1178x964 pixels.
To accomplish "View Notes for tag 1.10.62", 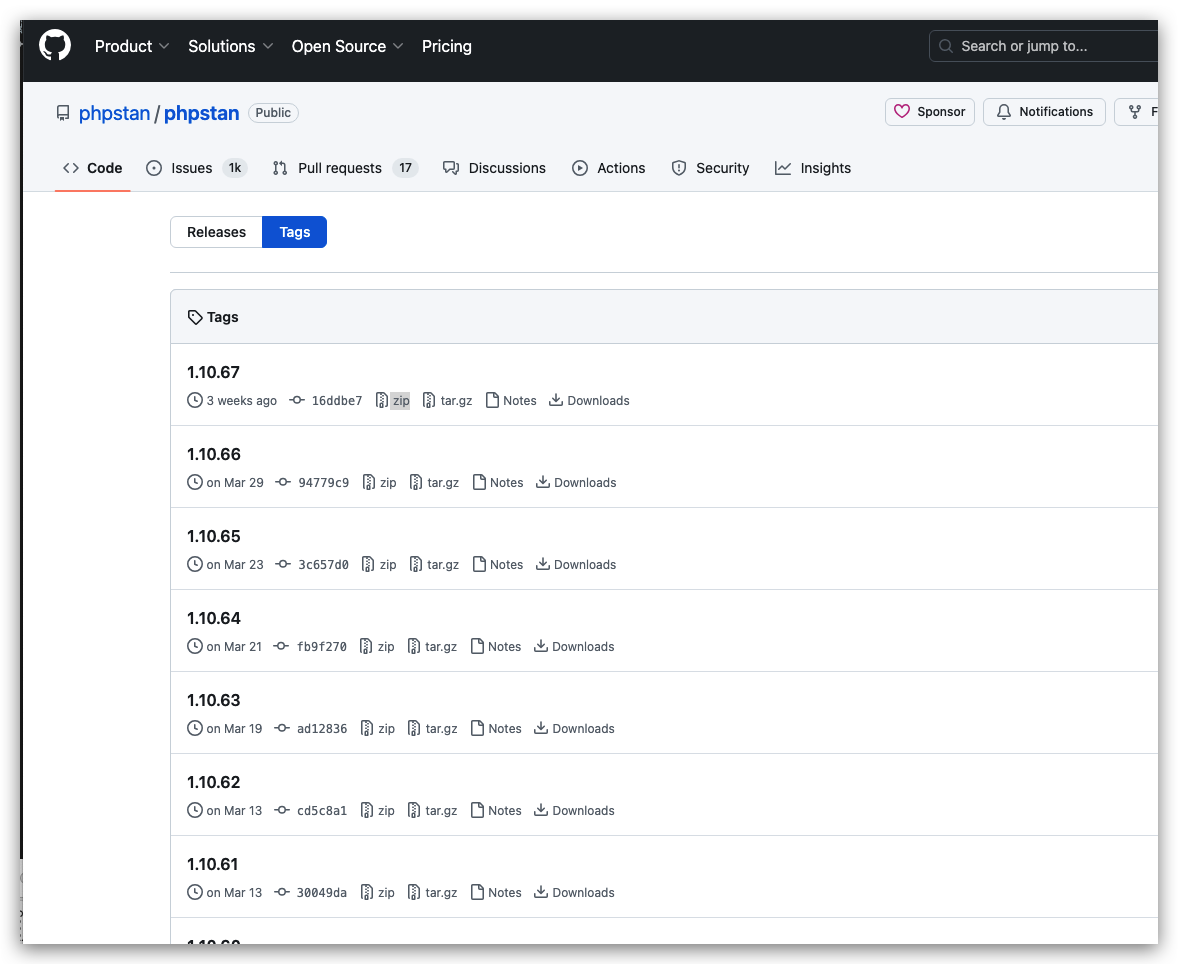I will tap(496, 810).
